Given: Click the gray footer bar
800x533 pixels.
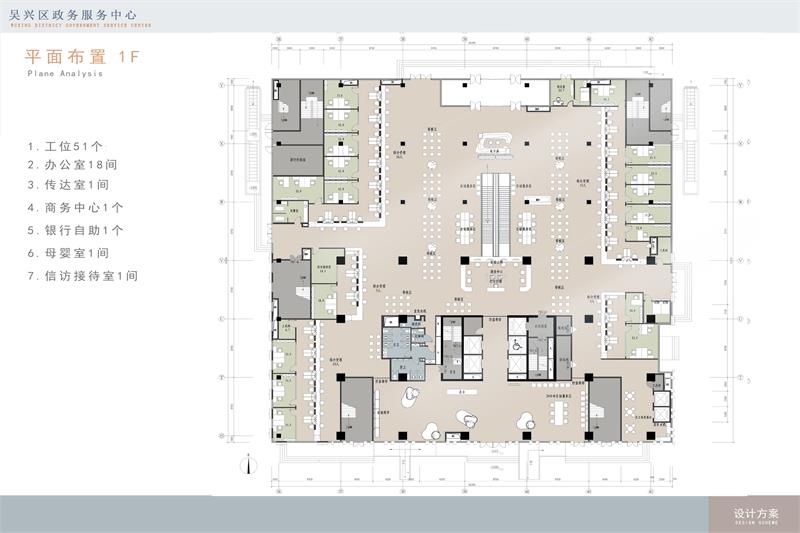Looking at the screenshot, I should coord(350,514).
